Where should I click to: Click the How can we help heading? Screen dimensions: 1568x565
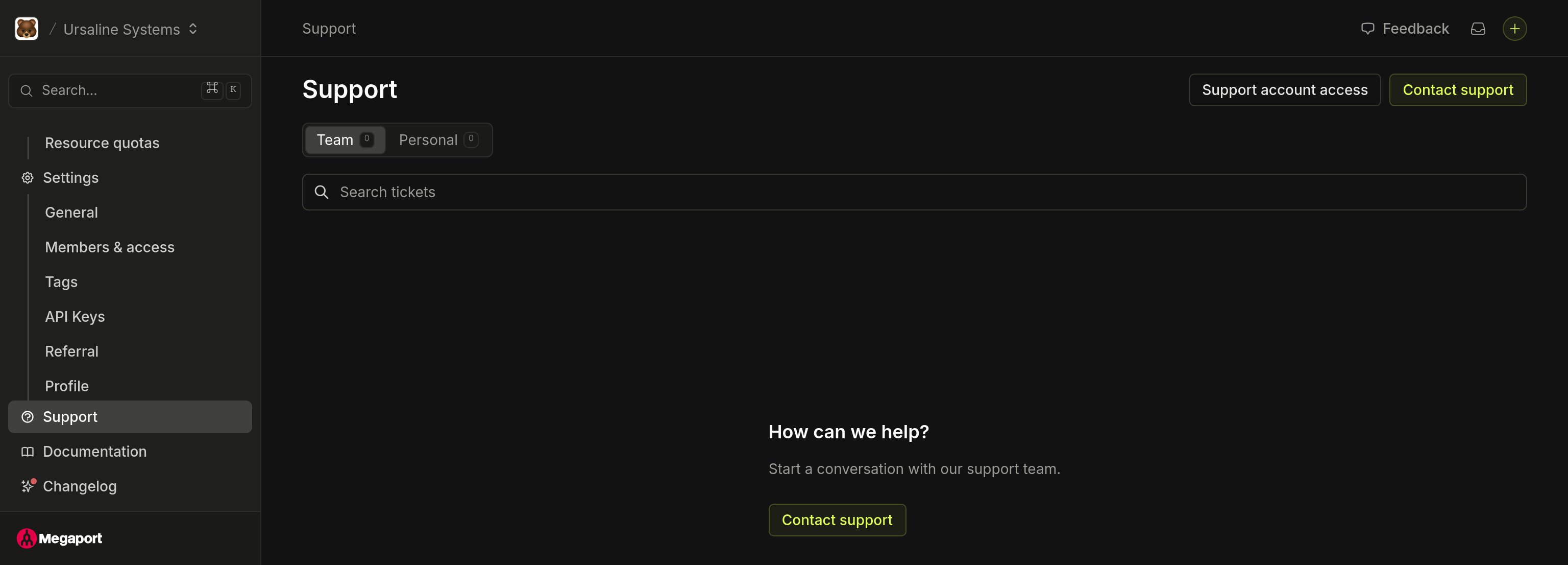coord(848,432)
